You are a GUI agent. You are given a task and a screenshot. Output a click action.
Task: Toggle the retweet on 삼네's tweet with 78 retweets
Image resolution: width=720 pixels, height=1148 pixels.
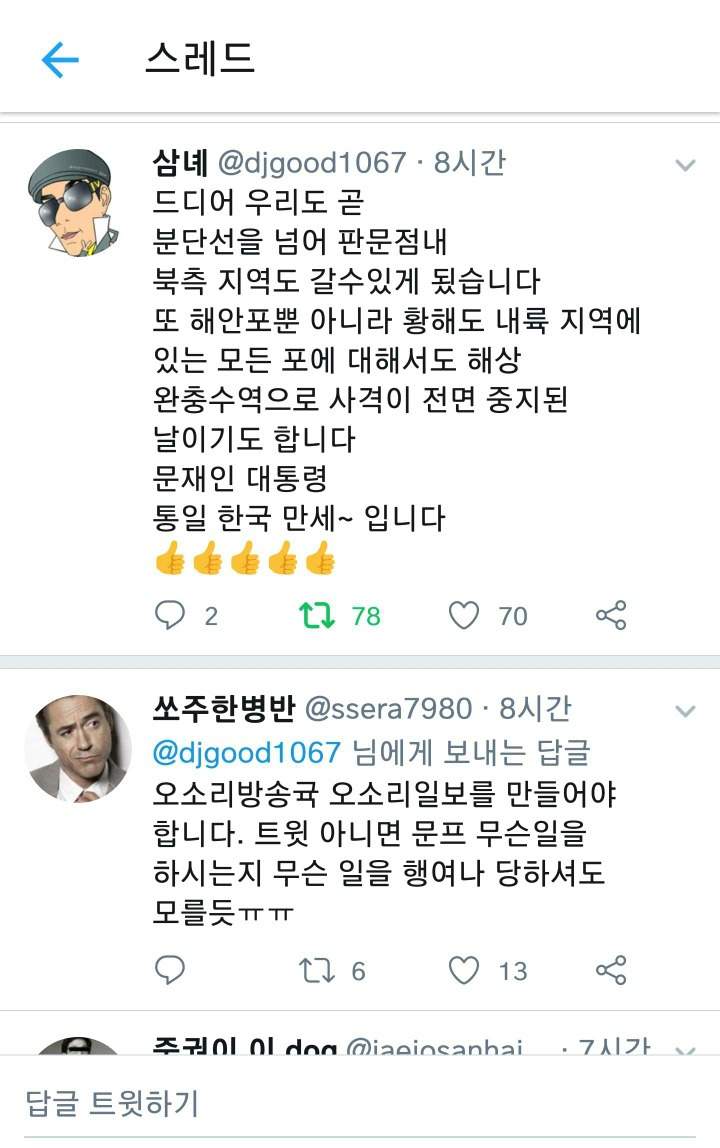tap(316, 616)
